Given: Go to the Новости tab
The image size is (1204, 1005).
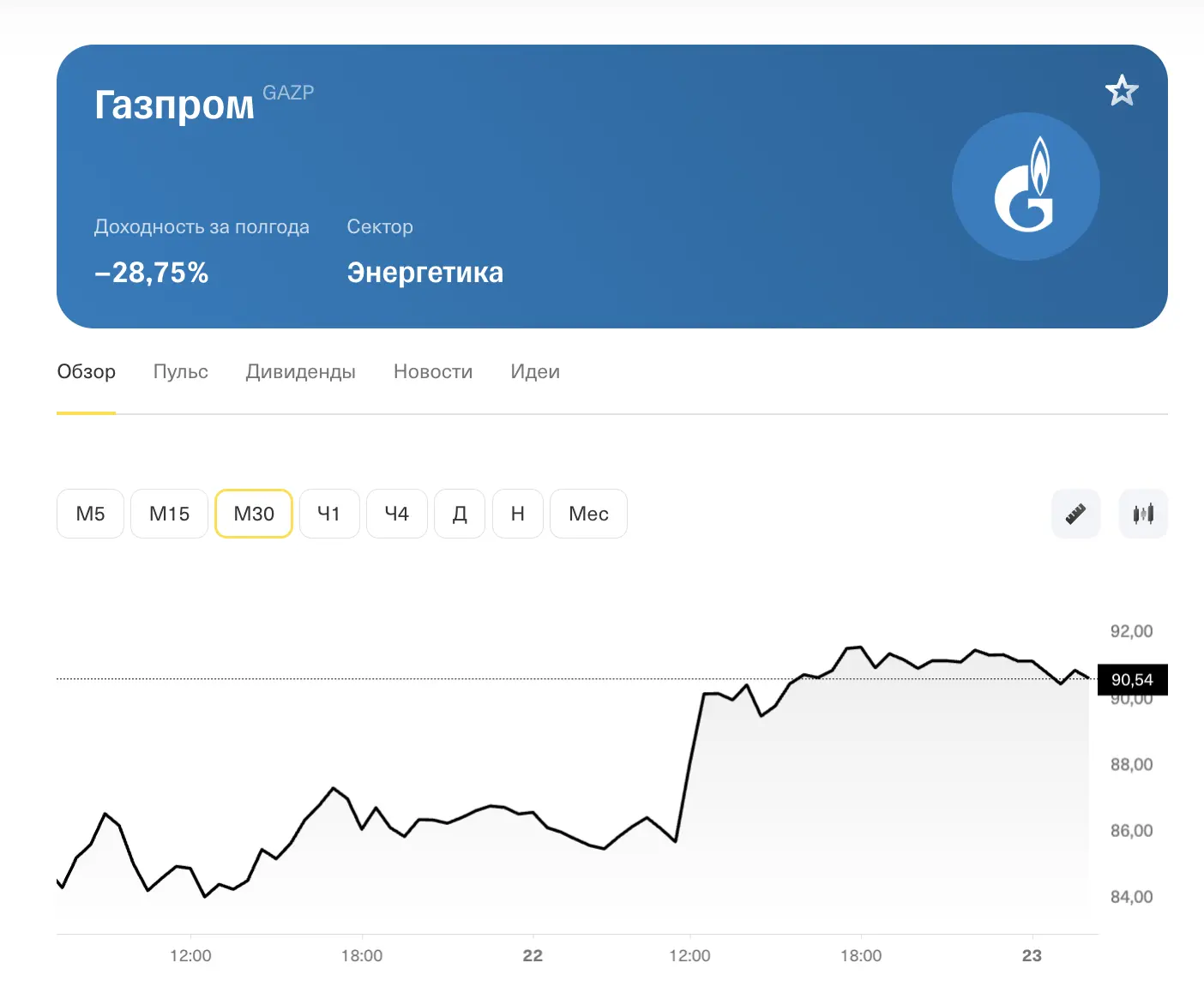Looking at the screenshot, I should pos(433,372).
